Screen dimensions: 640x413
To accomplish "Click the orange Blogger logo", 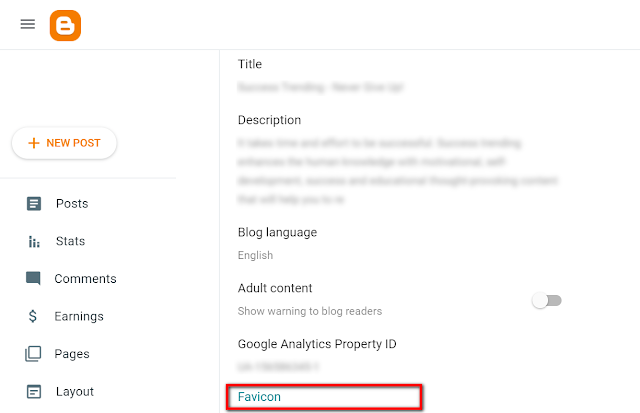I will click(x=65, y=24).
